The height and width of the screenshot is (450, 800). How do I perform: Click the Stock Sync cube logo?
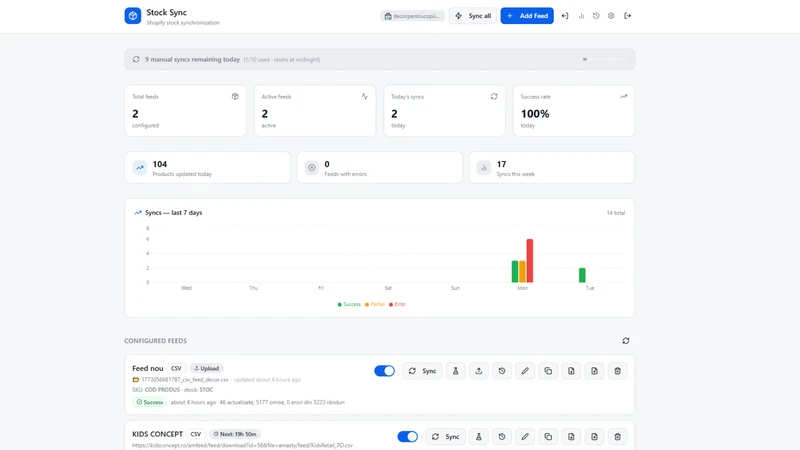133,16
